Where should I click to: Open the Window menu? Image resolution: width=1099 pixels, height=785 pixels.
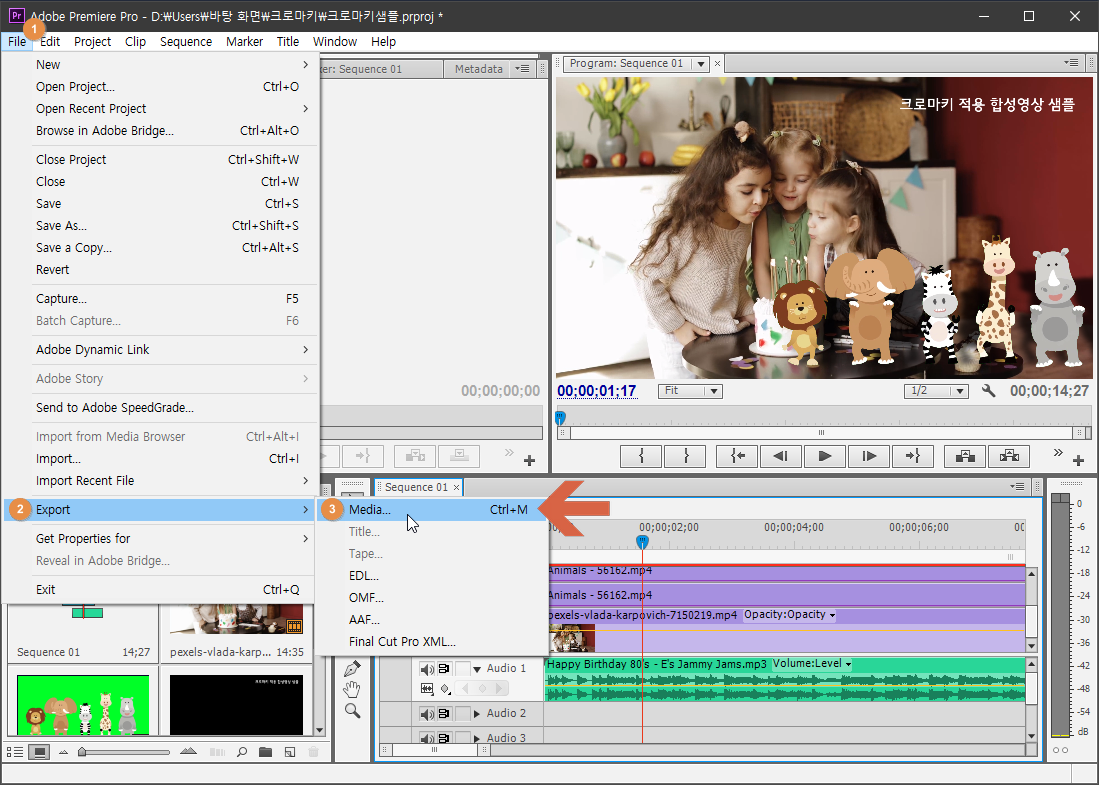click(x=334, y=41)
